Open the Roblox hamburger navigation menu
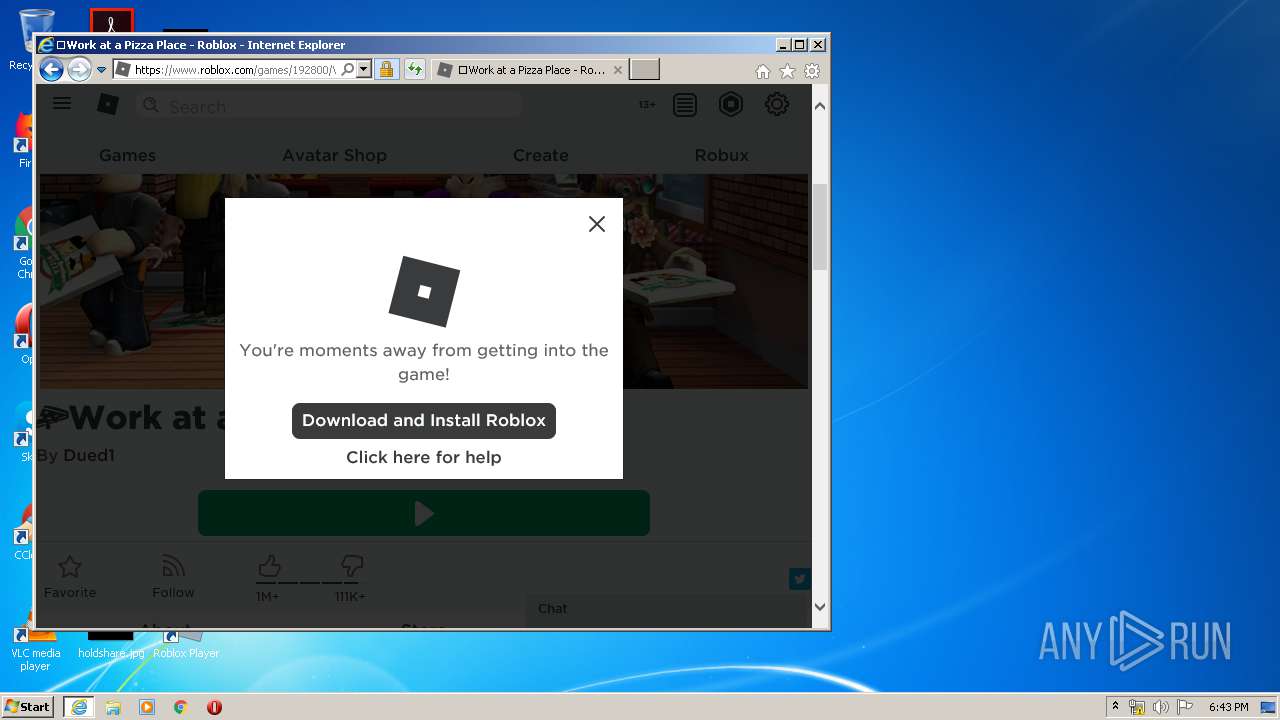1280x720 pixels. [x=62, y=103]
